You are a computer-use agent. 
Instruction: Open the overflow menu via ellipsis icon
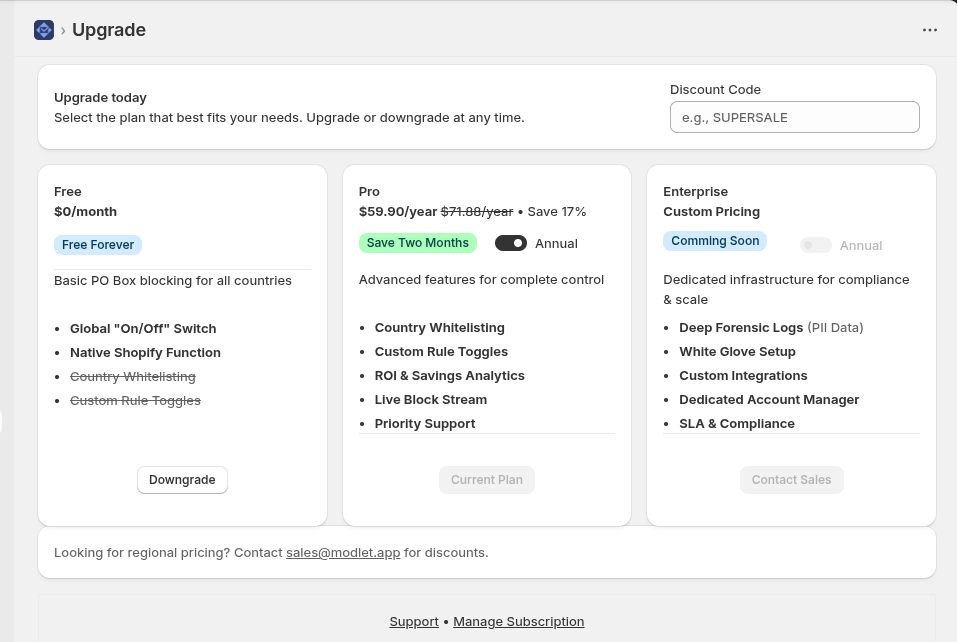coord(930,30)
